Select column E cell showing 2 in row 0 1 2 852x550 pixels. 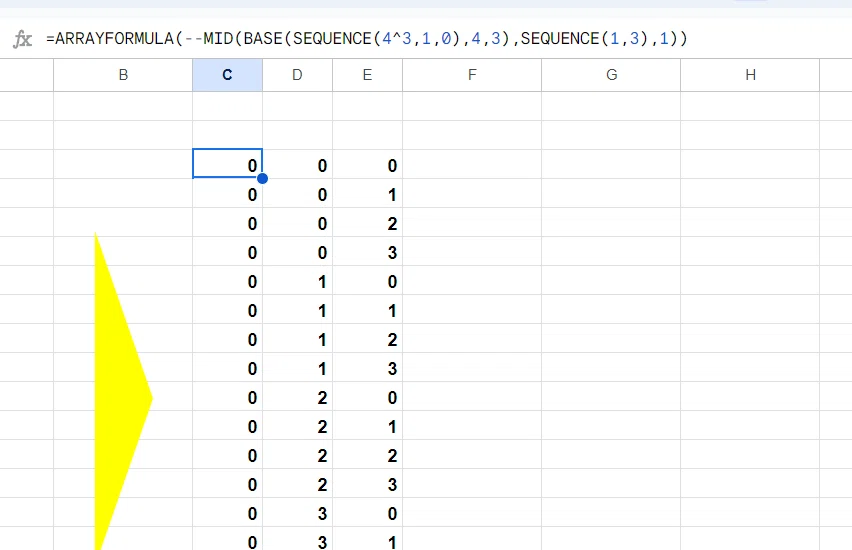[x=367, y=338]
